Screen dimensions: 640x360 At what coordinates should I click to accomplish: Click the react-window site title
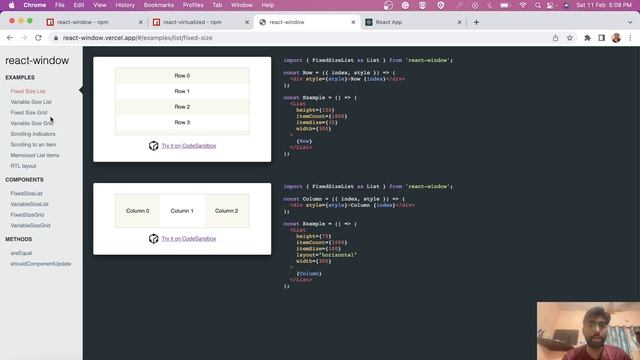pos(37,60)
